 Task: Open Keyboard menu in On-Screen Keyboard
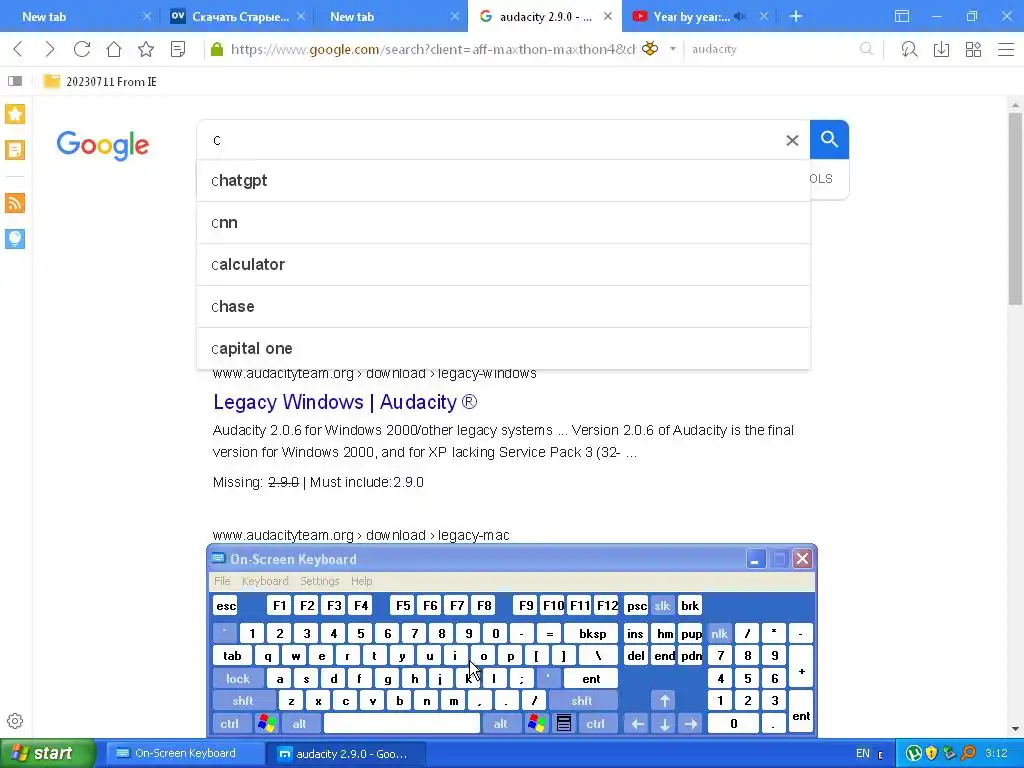pos(264,581)
